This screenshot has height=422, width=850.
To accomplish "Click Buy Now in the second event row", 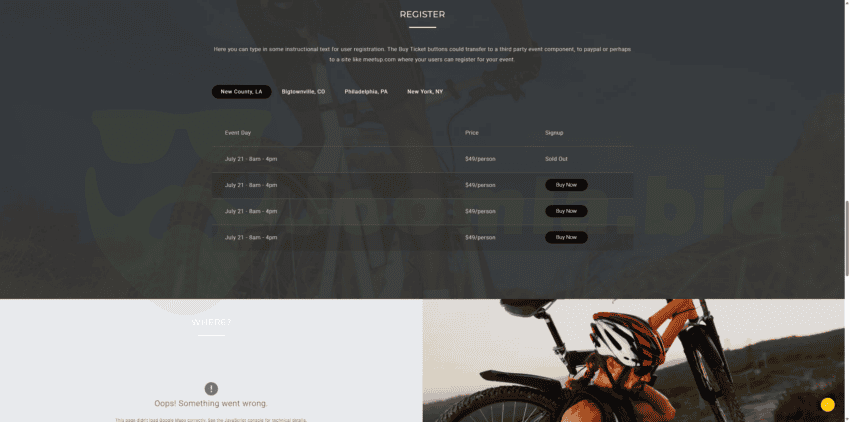I will 566,185.
